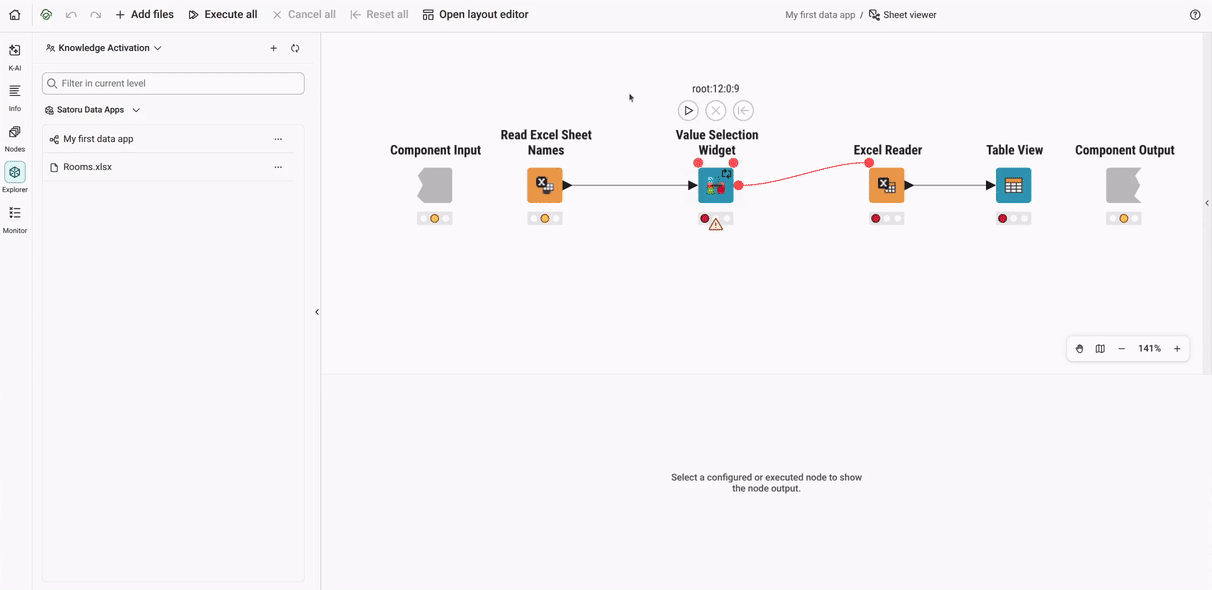
Task: Select the Component Output node
Action: (x=1124, y=185)
